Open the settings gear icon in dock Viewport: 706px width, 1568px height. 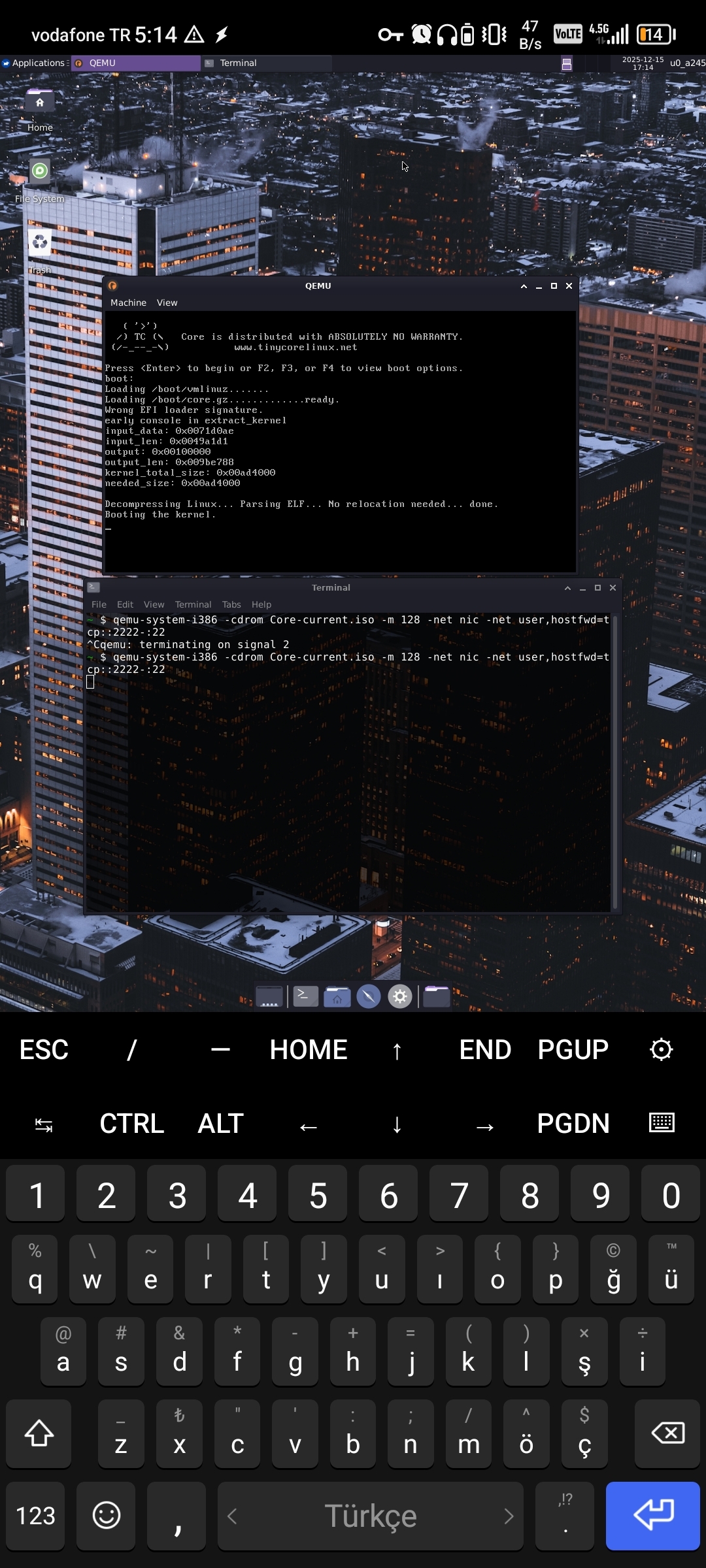pyautogui.click(x=400, y=997)
